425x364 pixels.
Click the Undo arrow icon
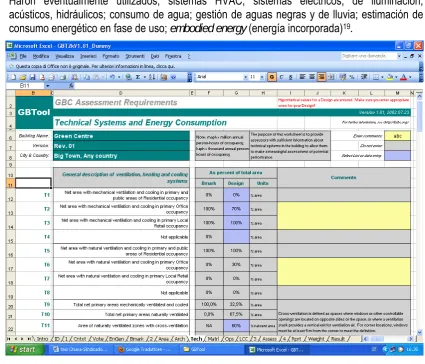coord(112,77)
